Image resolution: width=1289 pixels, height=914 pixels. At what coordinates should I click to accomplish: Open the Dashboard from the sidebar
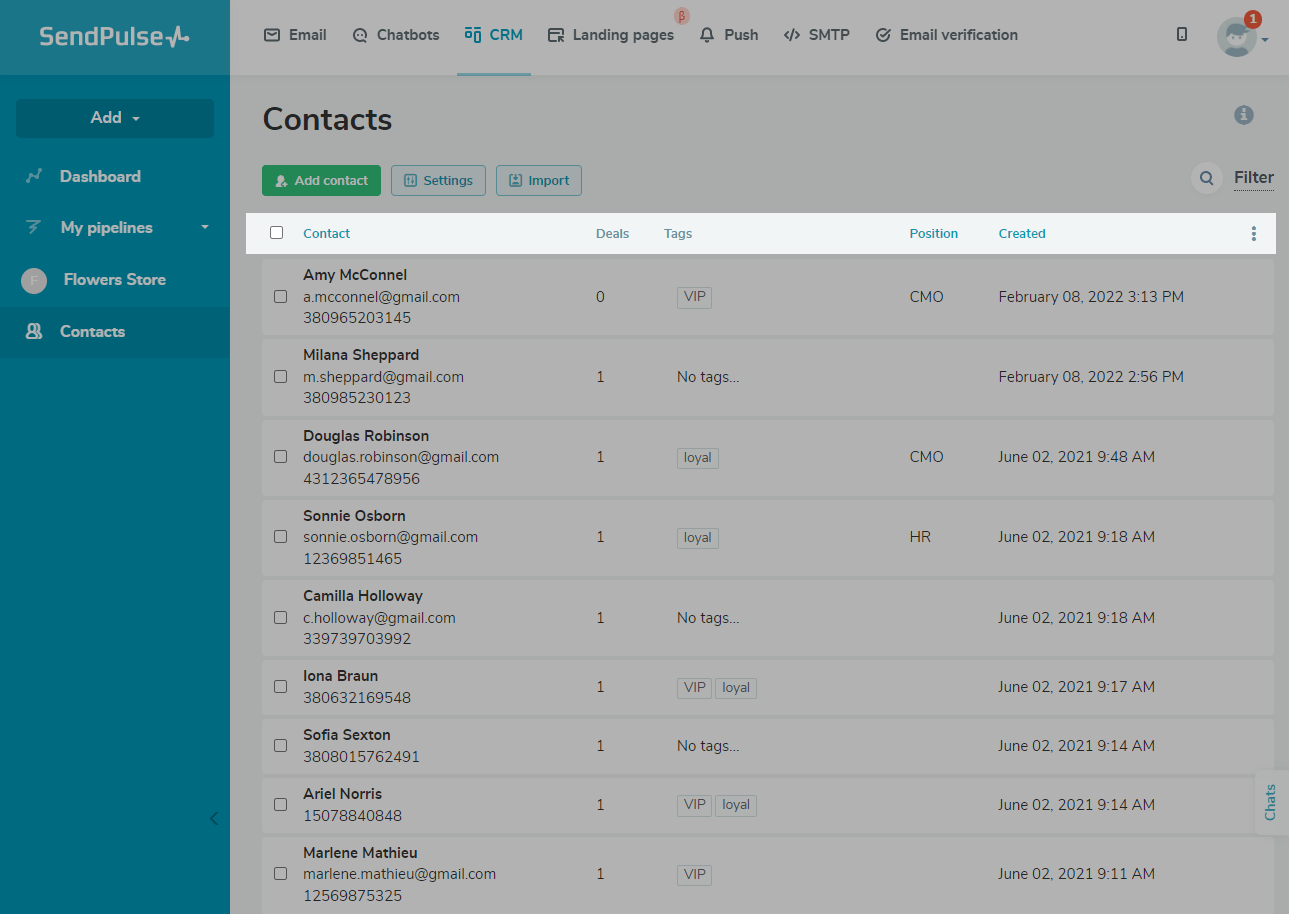click(x=100, y=176)
